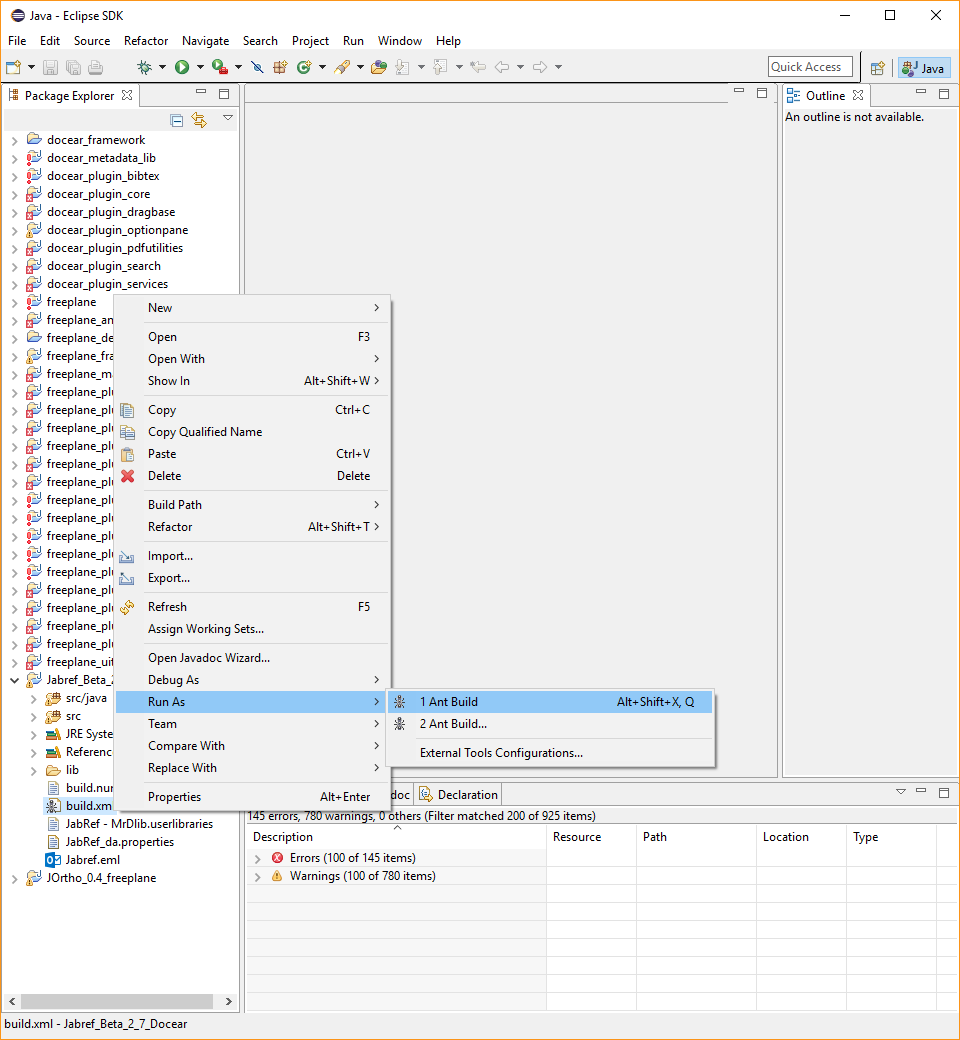Choose 2 Ant Build... from submenu
The height and width of the screenshot is (1040, 960).
(550, 724)
